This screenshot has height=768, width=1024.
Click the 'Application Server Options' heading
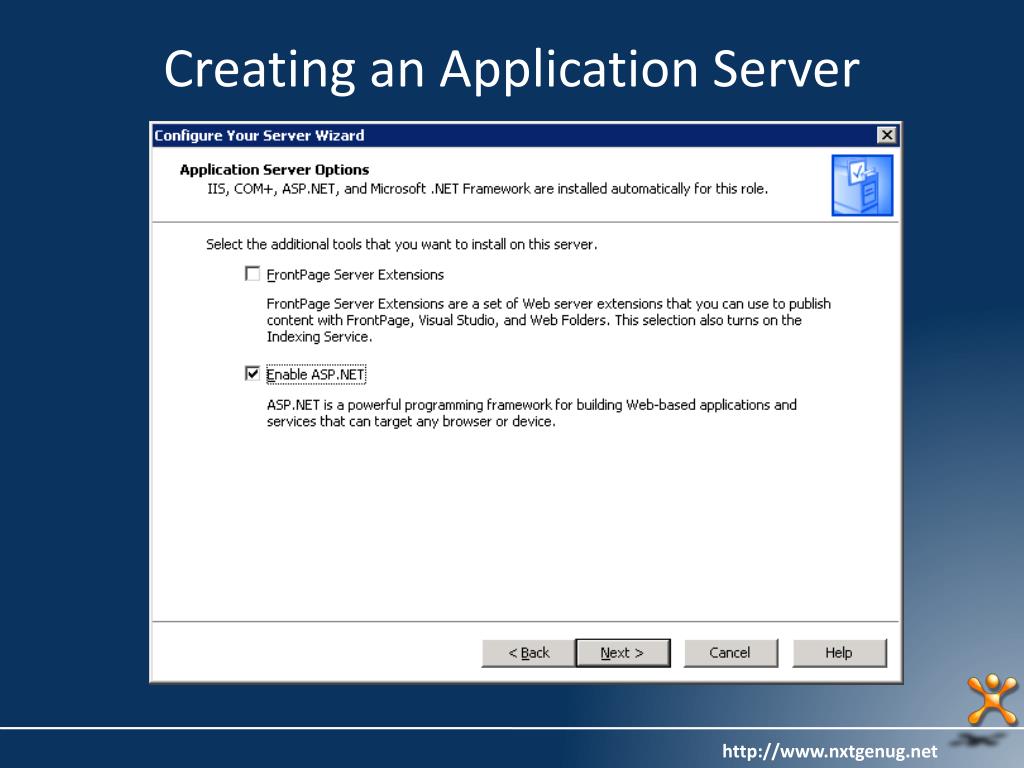pos(274,170)
